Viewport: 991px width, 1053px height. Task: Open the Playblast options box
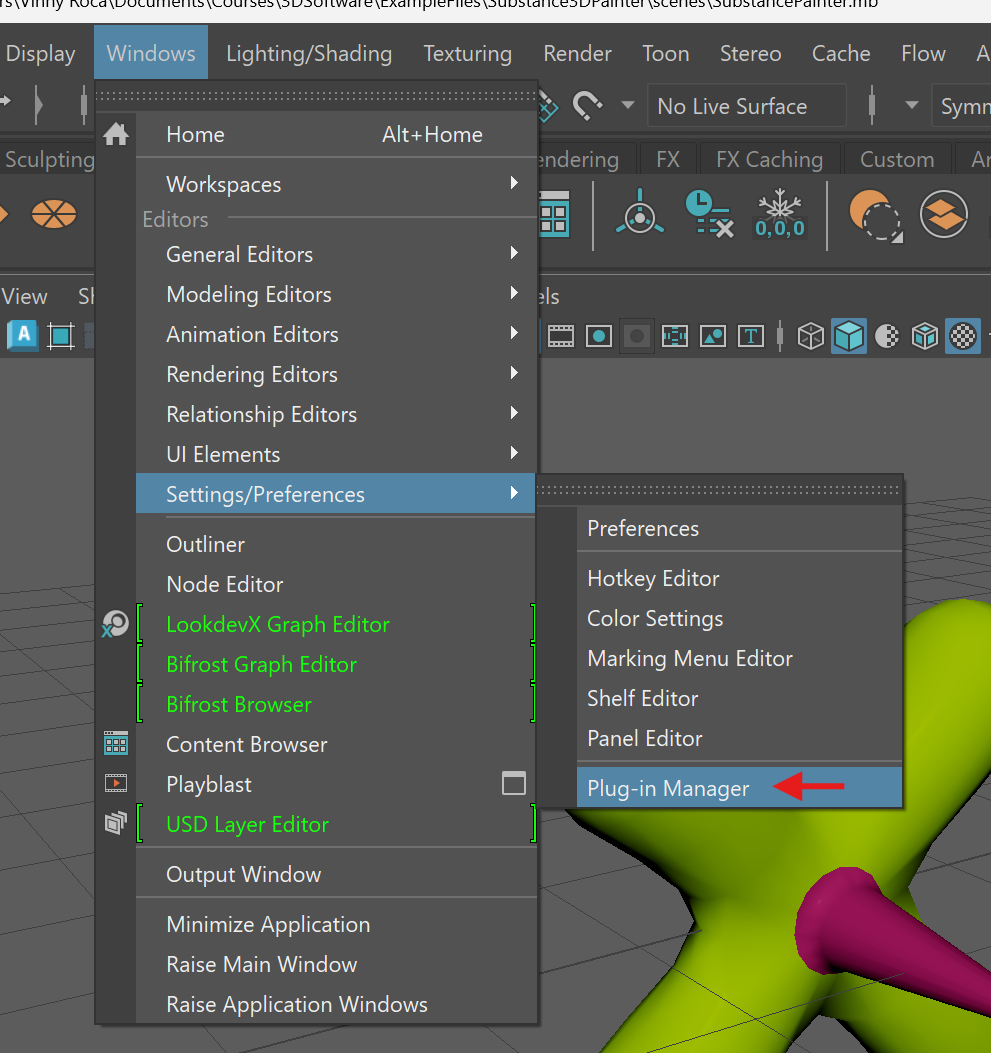click(x=513, y=784)
